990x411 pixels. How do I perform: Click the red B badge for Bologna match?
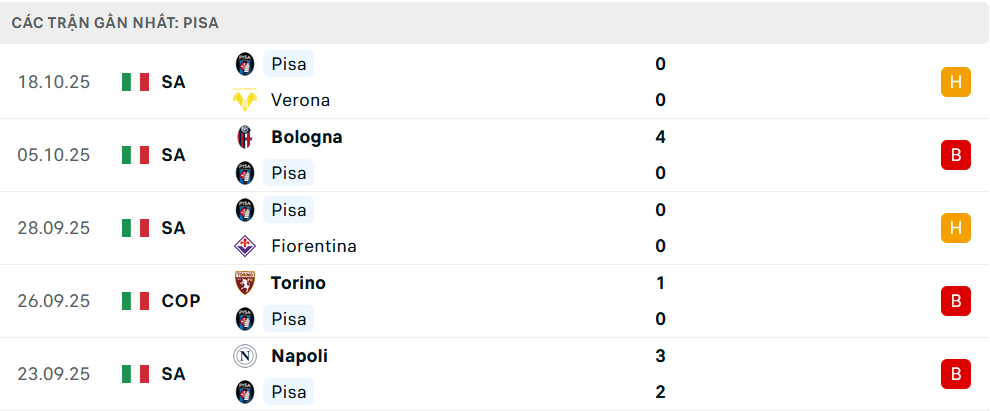point(956,155)
